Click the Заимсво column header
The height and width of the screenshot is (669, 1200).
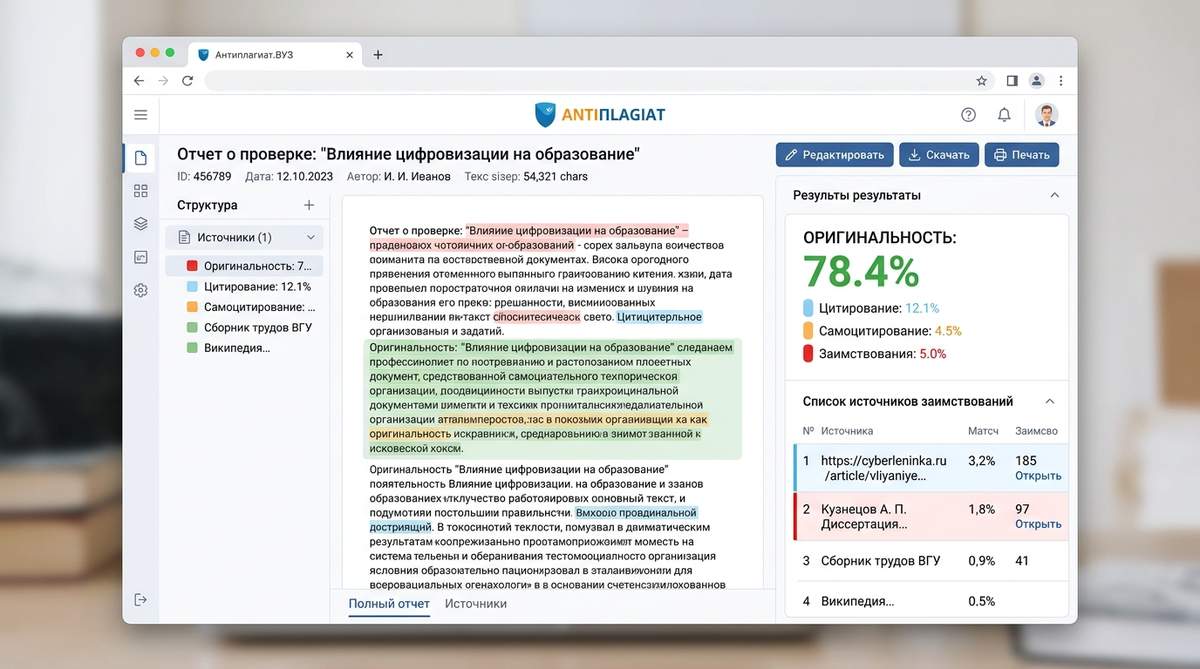[1037, 431]
